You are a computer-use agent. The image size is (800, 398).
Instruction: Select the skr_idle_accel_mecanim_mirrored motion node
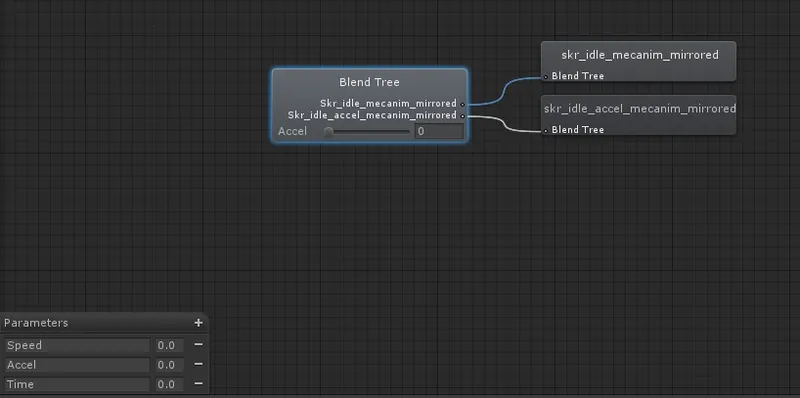(x=638, y=115)
